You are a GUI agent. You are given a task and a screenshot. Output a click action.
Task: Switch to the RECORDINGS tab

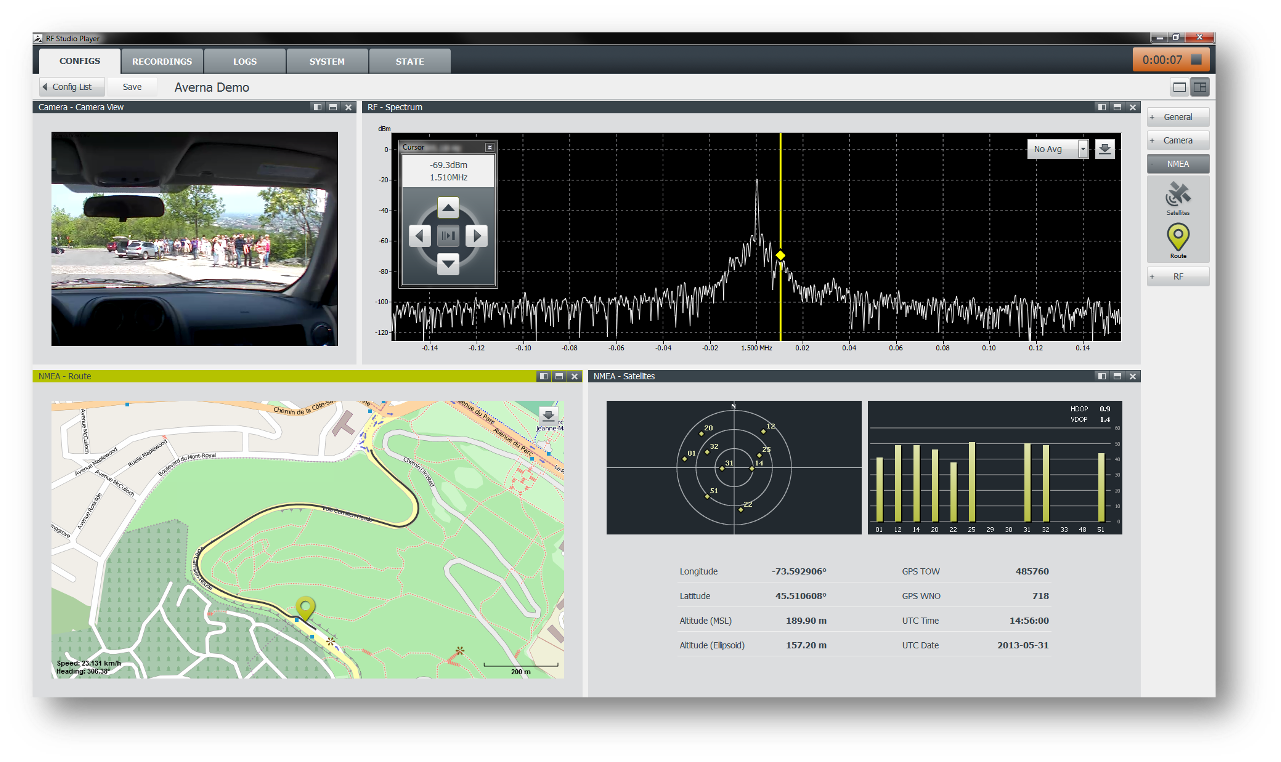pyautogui.click(x=162, y=62)
